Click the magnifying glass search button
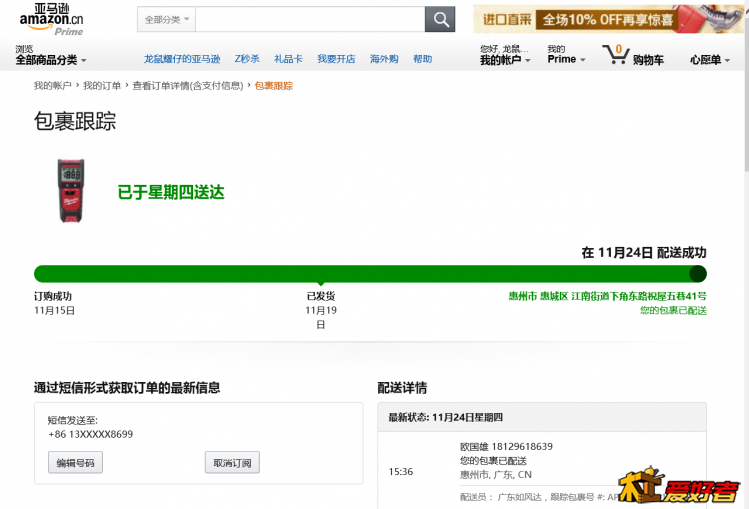The height and width of the screenshot is (509, 749). tap(439, 20)
